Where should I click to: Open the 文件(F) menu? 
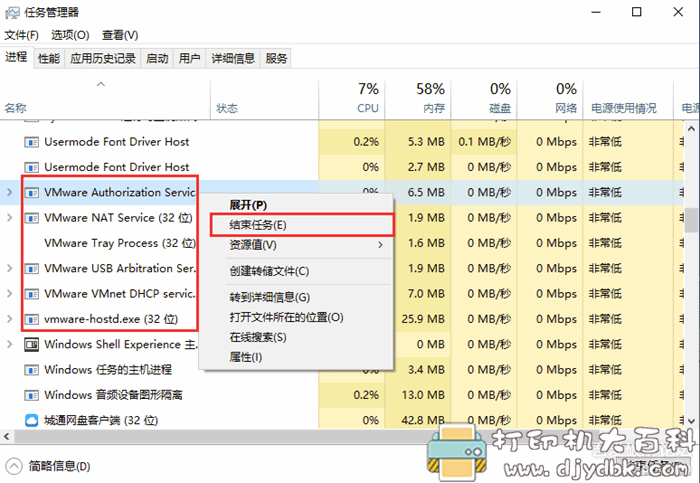(21, 35)
